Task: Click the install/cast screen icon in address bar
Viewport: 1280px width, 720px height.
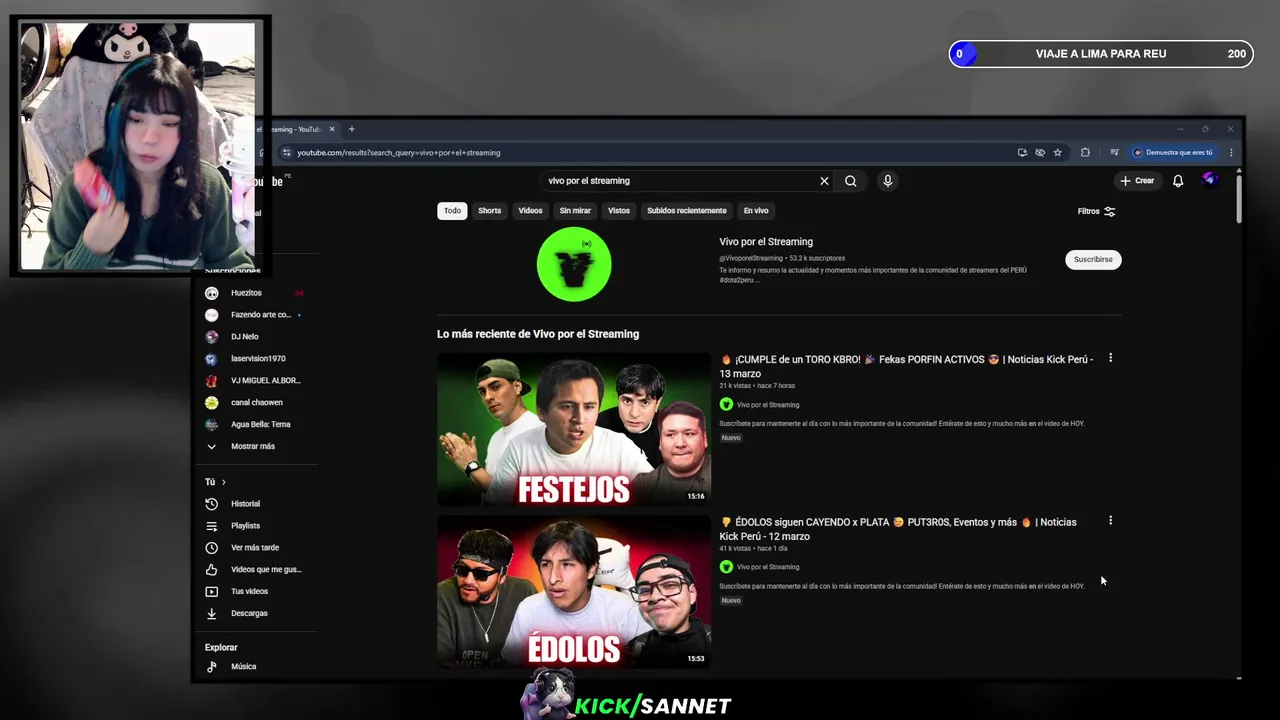Action: [x=1022, y=153]
